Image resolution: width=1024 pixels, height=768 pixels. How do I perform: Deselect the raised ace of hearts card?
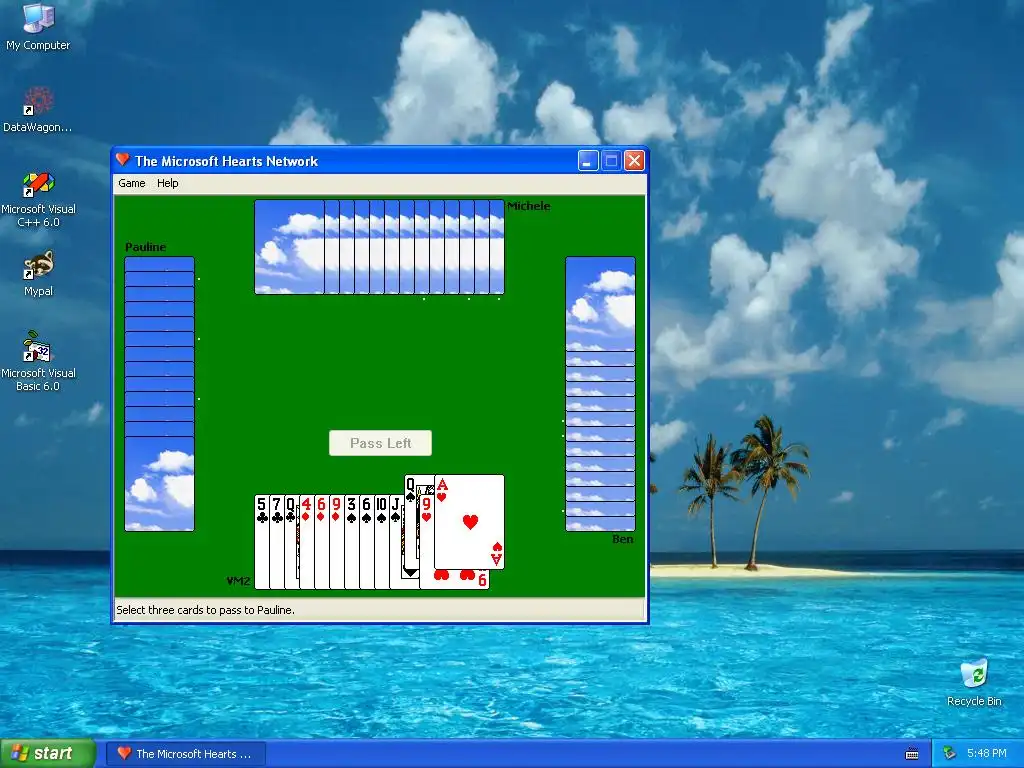pyautogui.click(x=470, y=522)
